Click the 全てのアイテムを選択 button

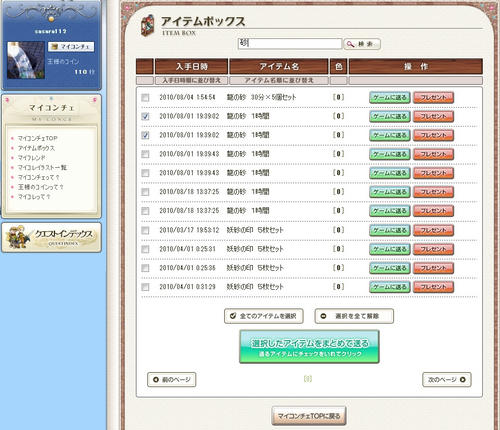264,316
